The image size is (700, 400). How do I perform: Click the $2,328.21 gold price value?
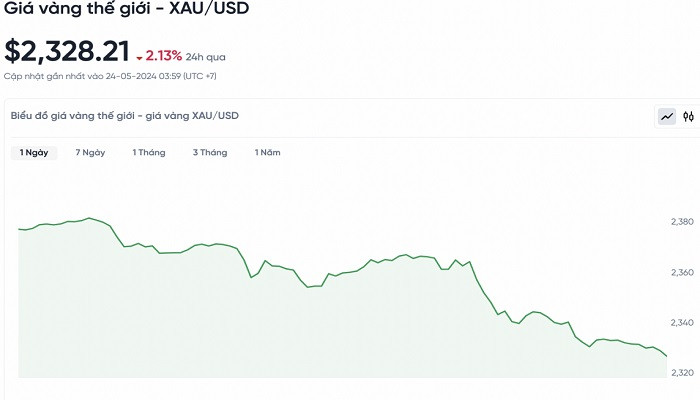pos(65,51)
